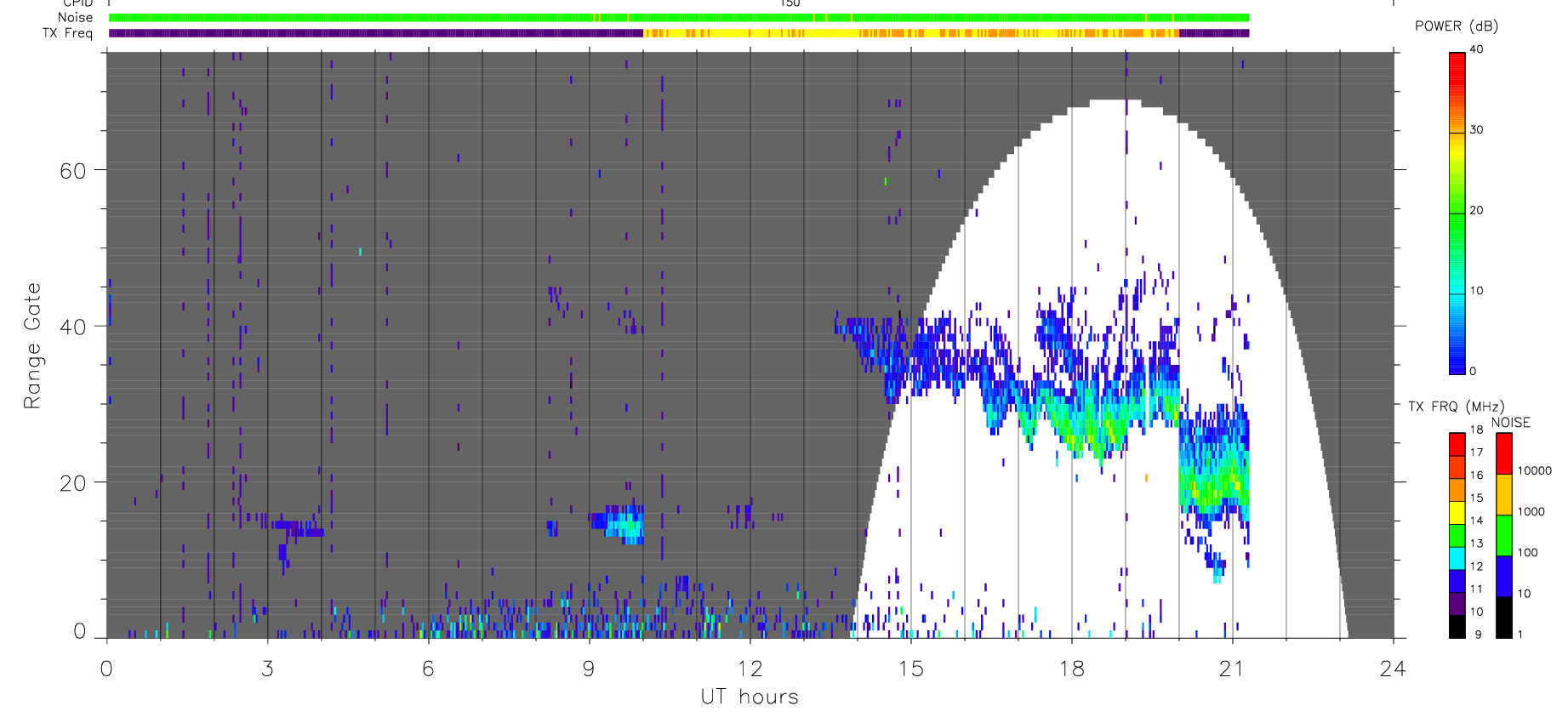Click the red 17-18 MHz frequency swatch
The image size is (1568, 723).
click(x=1457, y=445)
